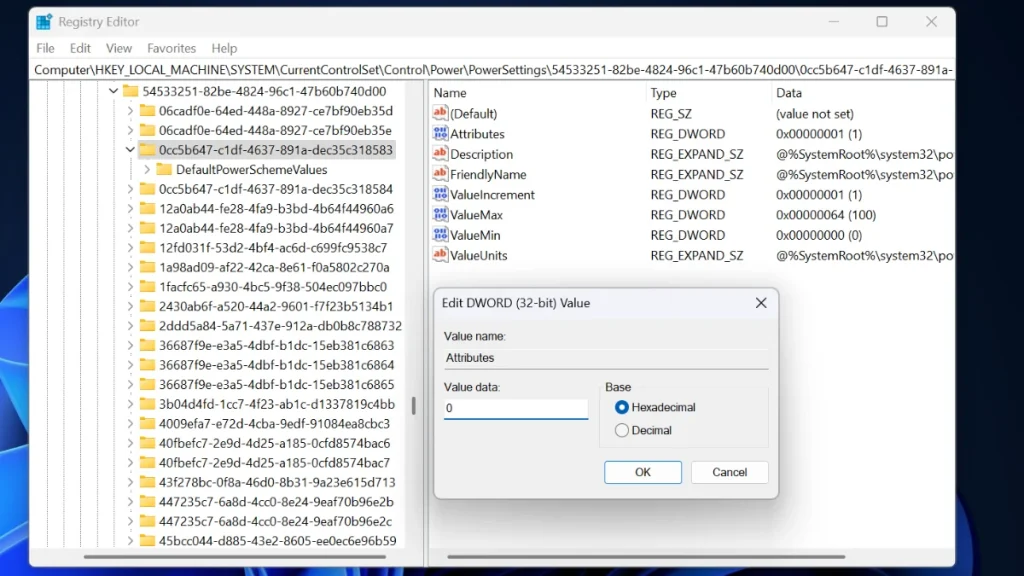Expand the DefaultPowerSchemeValues subkey
Image resolution: width=1024 pixels, height=576 pixels.
point(147,169)
